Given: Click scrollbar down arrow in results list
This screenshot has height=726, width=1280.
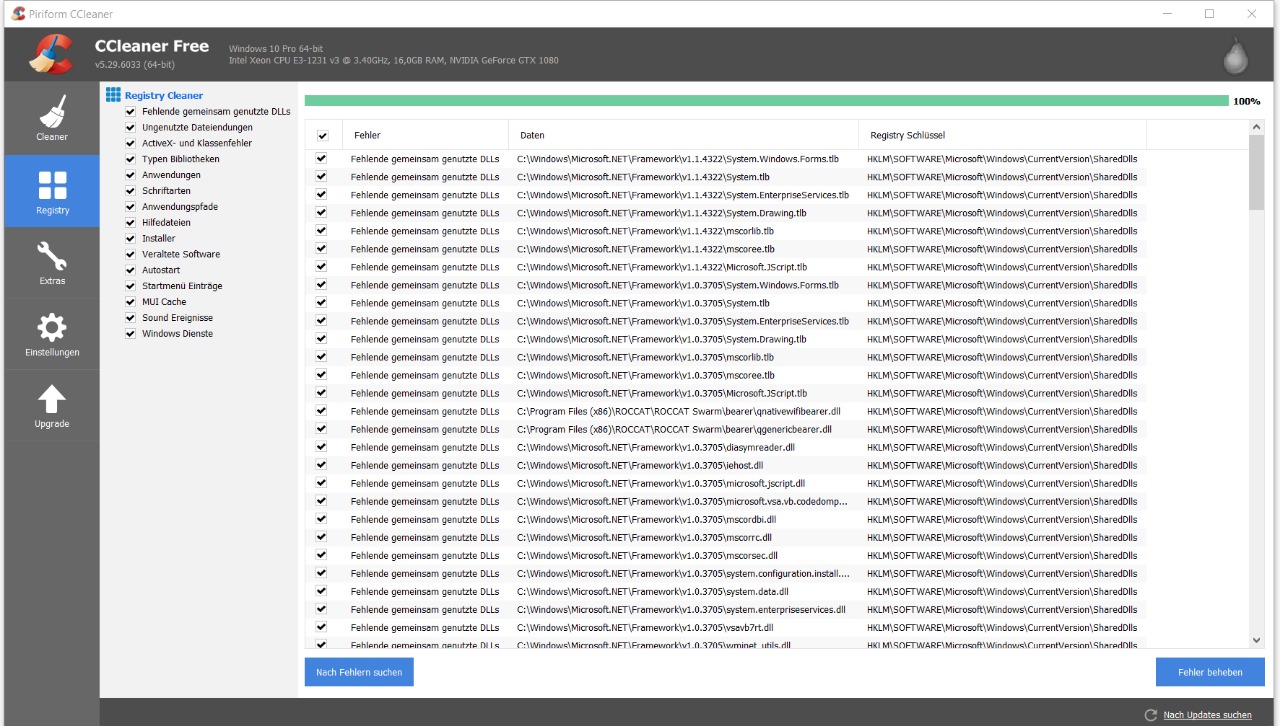Looking at the screenshot, I should (1257, 640).
